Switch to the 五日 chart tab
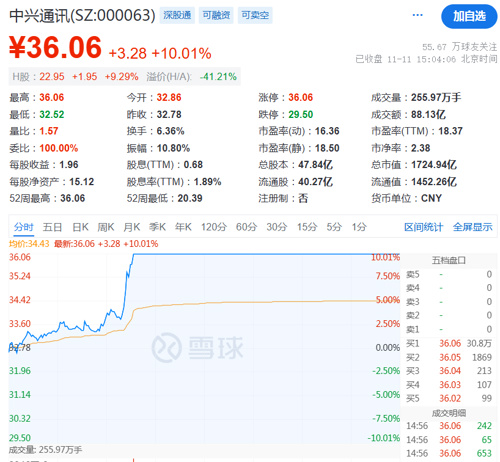Viewport: 500px width, 462px height. (x=52, y=227)
